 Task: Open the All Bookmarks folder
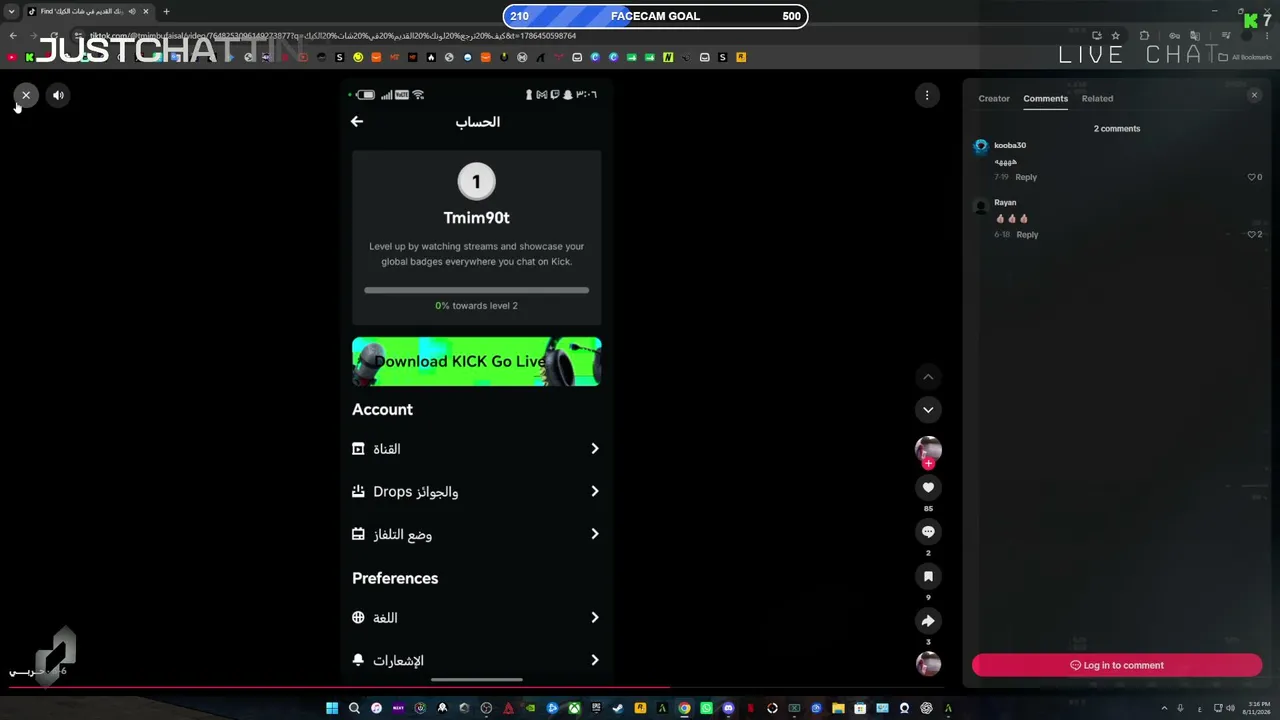pos(1245,58)
